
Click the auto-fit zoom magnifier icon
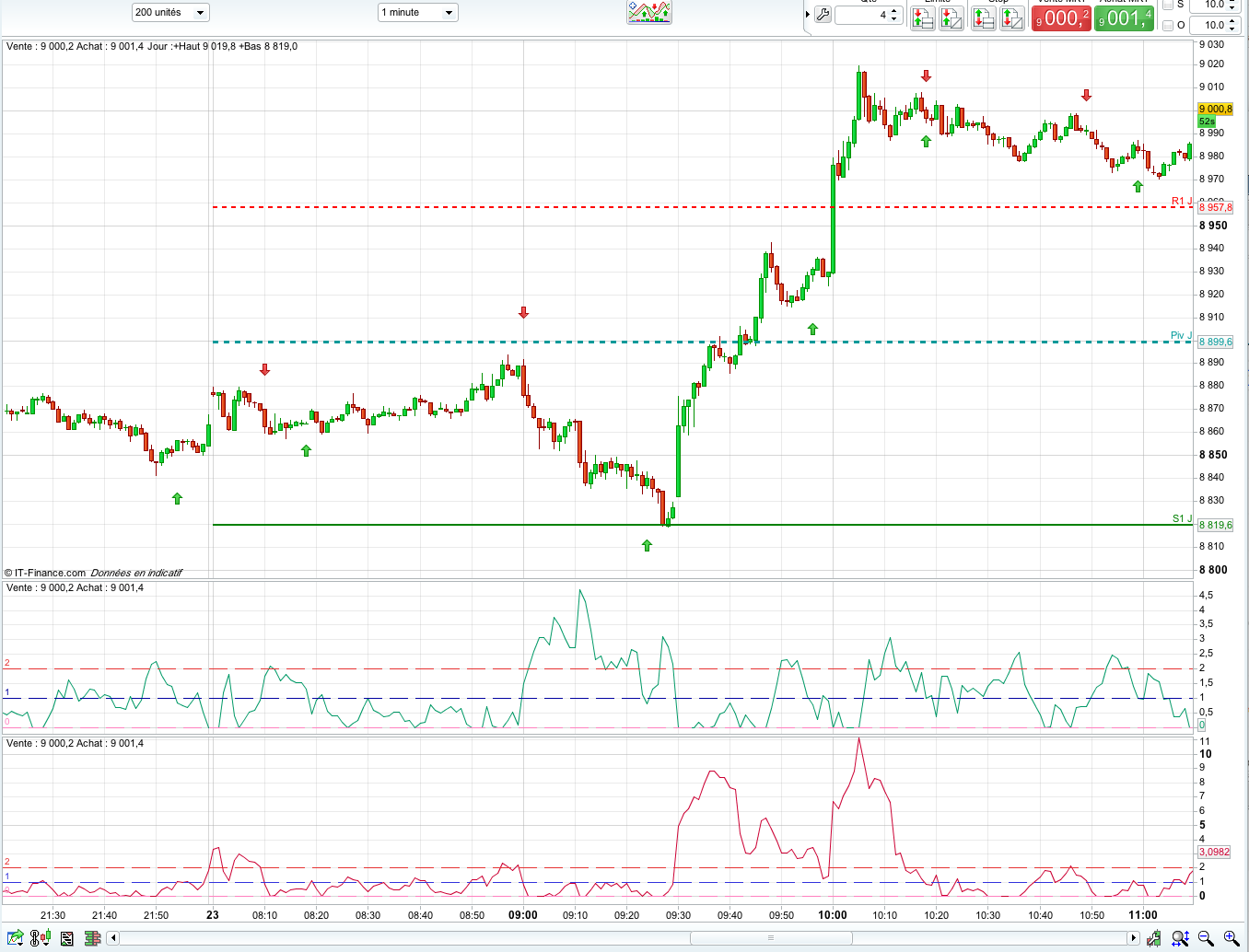point(1180,938)
